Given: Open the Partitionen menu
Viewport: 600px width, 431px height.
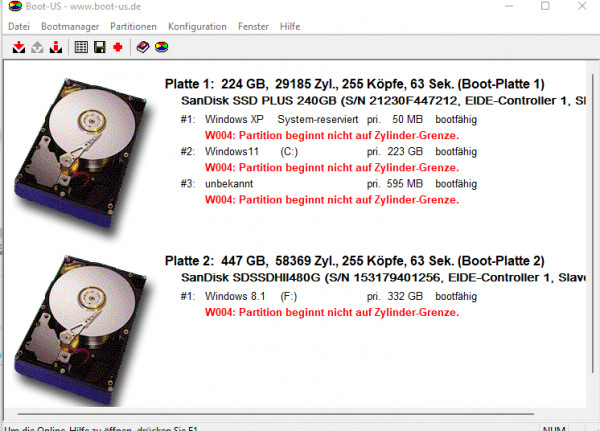Looking at the screenshot, I should click(134, 26).
